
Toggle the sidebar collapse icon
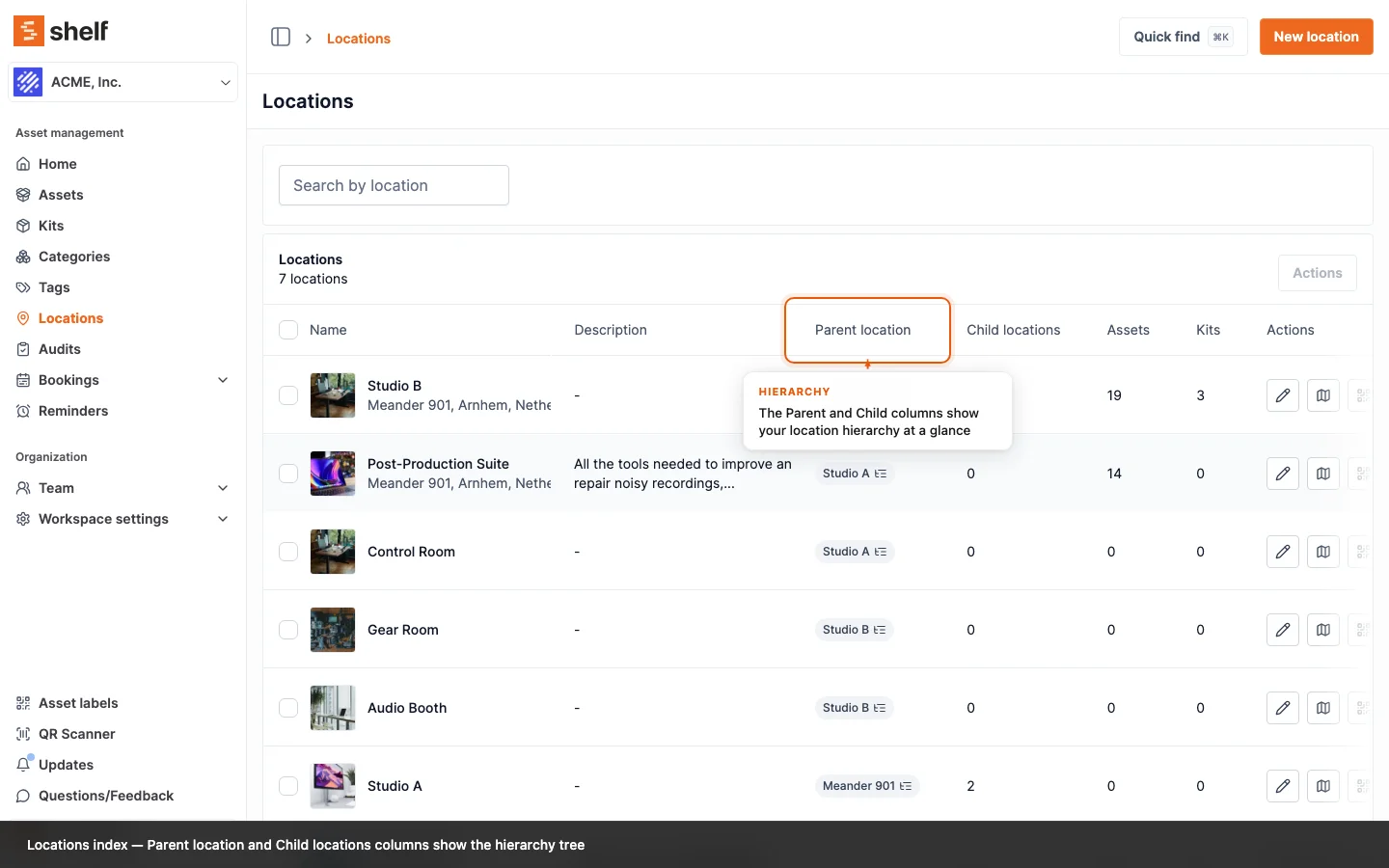281,38
